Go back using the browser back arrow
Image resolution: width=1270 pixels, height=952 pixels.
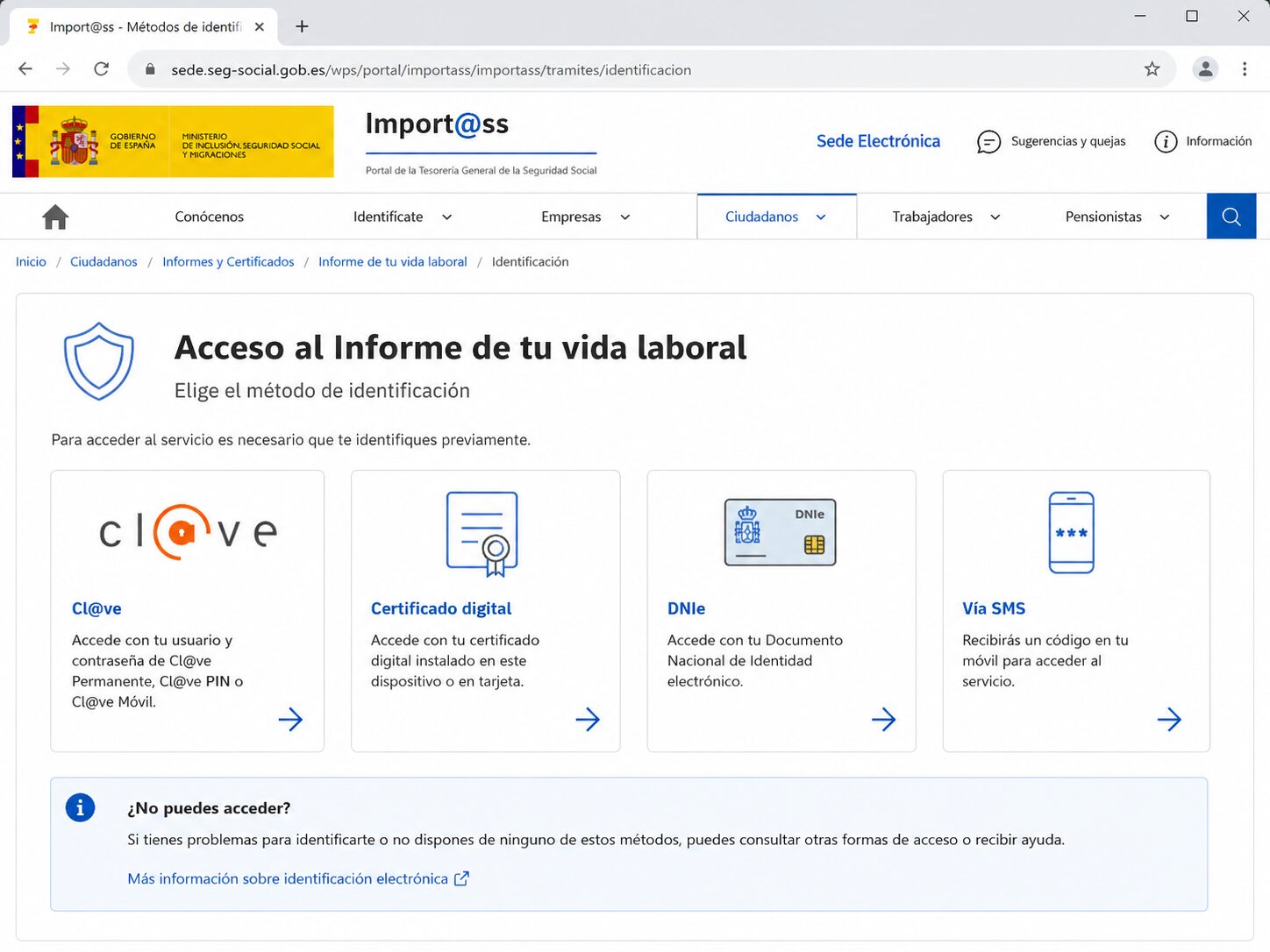(x=25, y=69)
